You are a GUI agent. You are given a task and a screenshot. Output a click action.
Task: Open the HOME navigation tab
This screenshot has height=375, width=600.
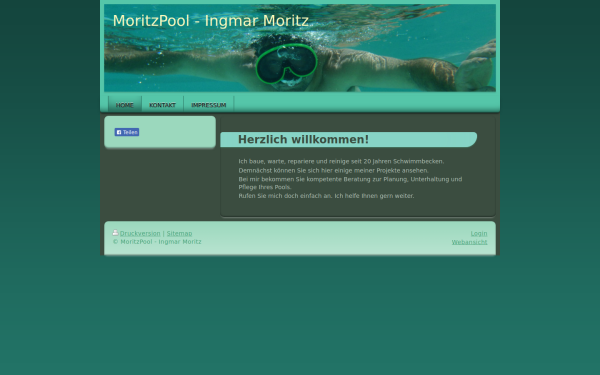pos(125,104)
